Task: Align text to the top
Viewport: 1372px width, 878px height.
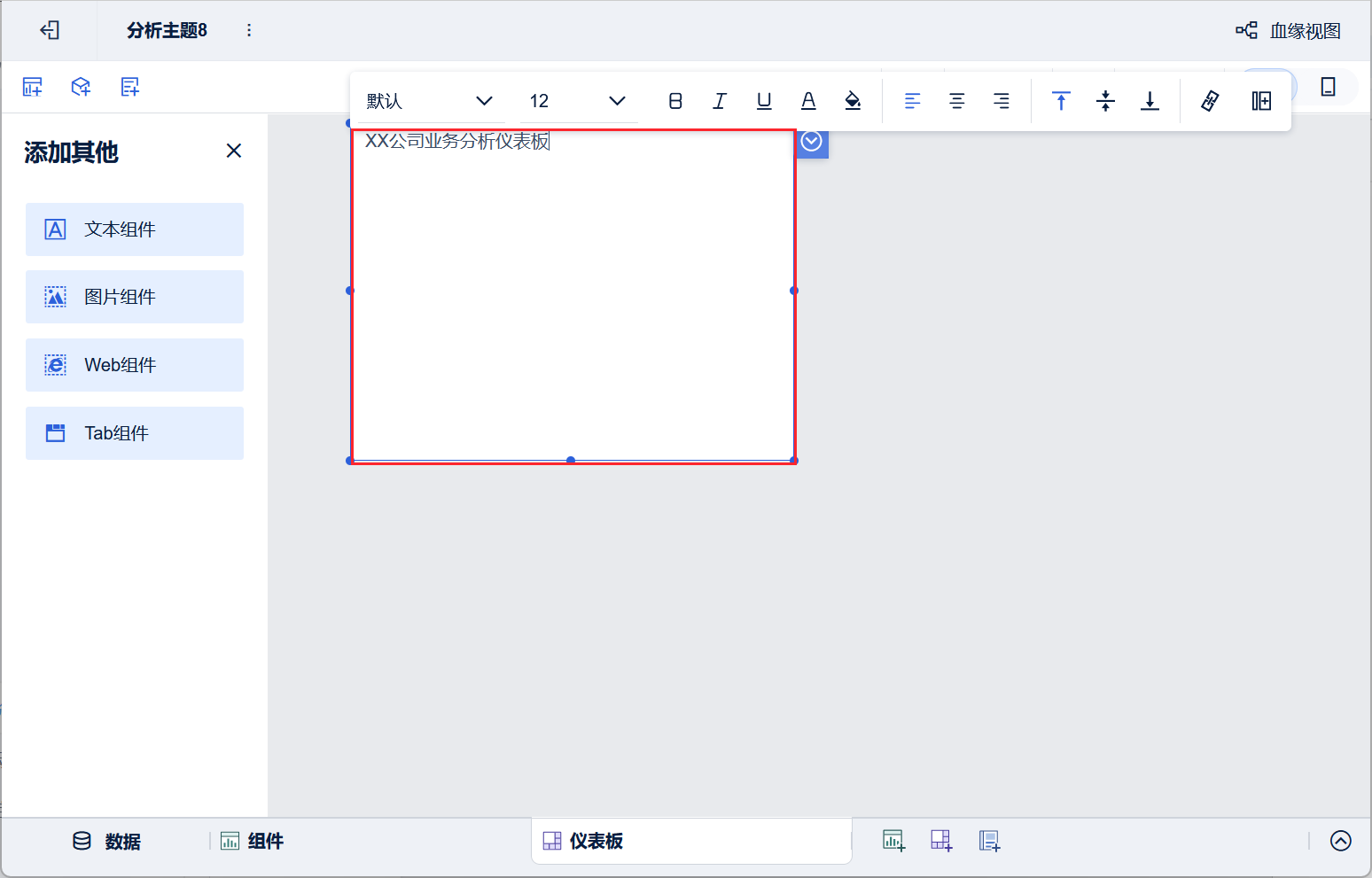Action: point(1061,101)
